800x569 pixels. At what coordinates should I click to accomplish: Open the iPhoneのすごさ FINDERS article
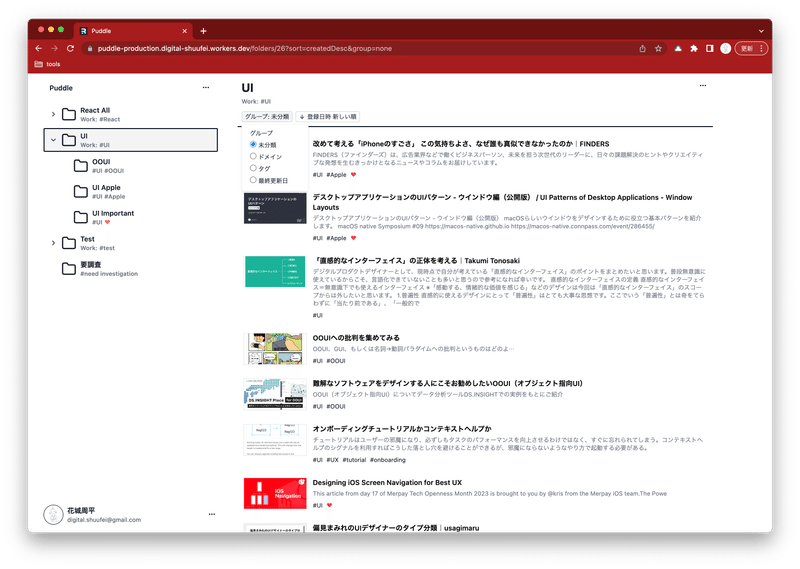tap(461, 144)
